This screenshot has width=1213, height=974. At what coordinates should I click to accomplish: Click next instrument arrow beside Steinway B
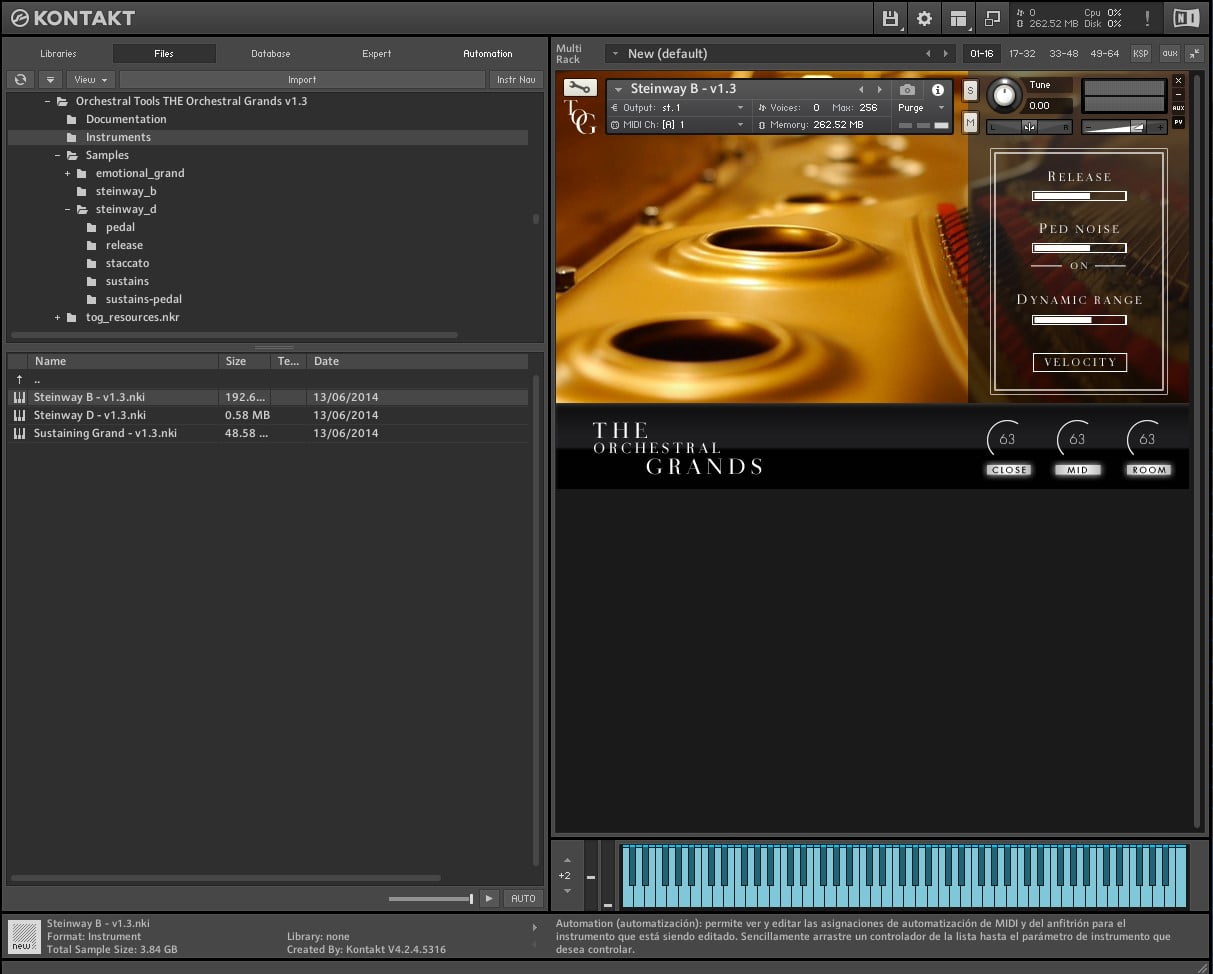879,90
